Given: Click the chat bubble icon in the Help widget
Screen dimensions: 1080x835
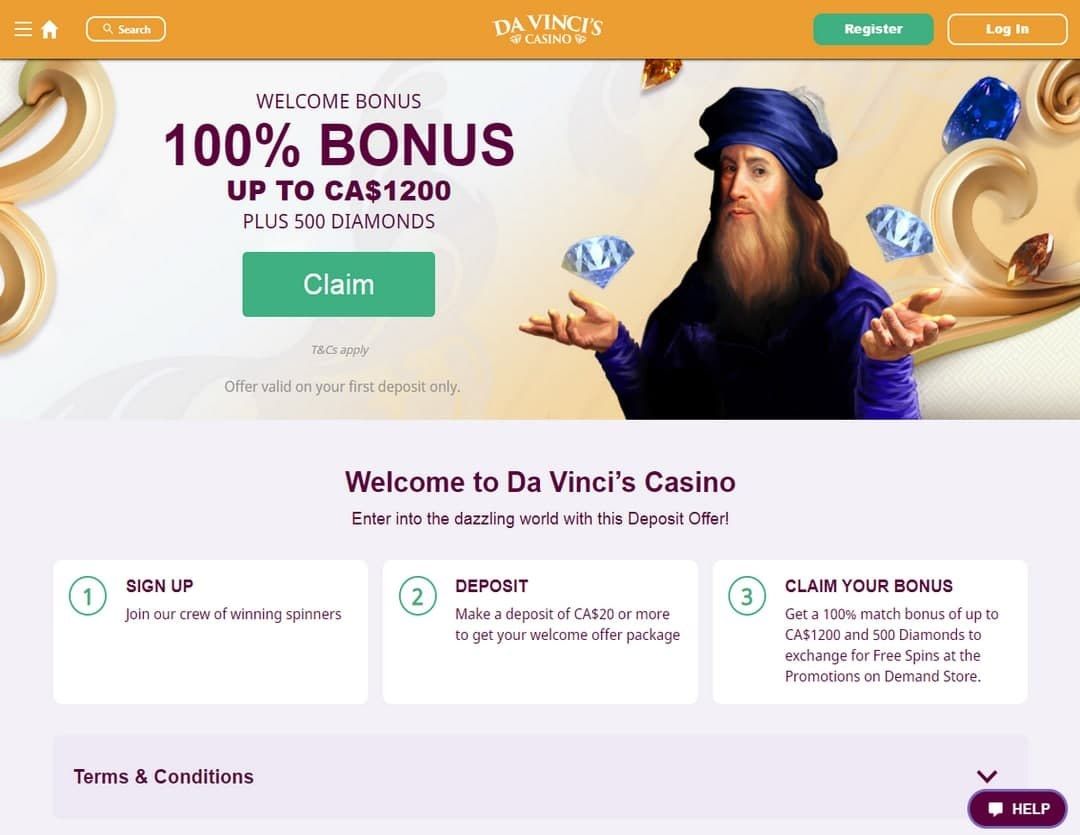Looking at the screenshot, I should click(x=995, y=809).
